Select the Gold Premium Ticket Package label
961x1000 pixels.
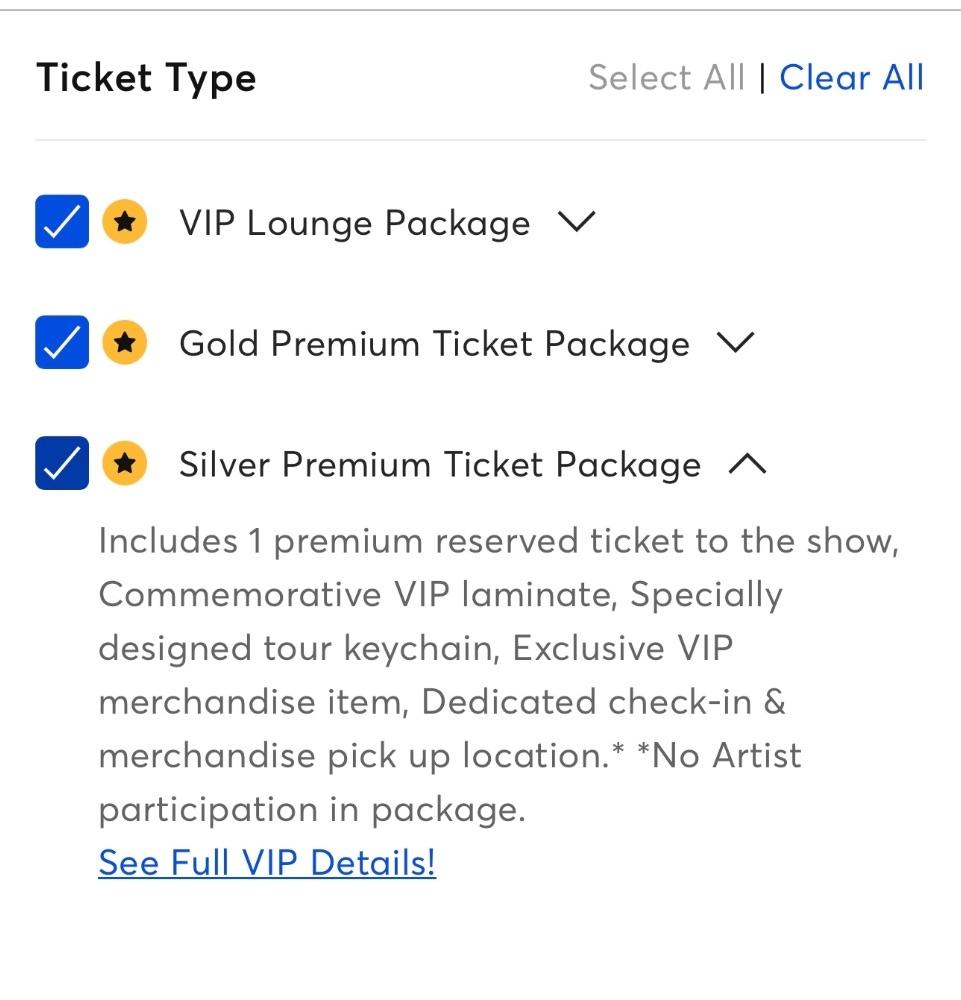point(434,344)
